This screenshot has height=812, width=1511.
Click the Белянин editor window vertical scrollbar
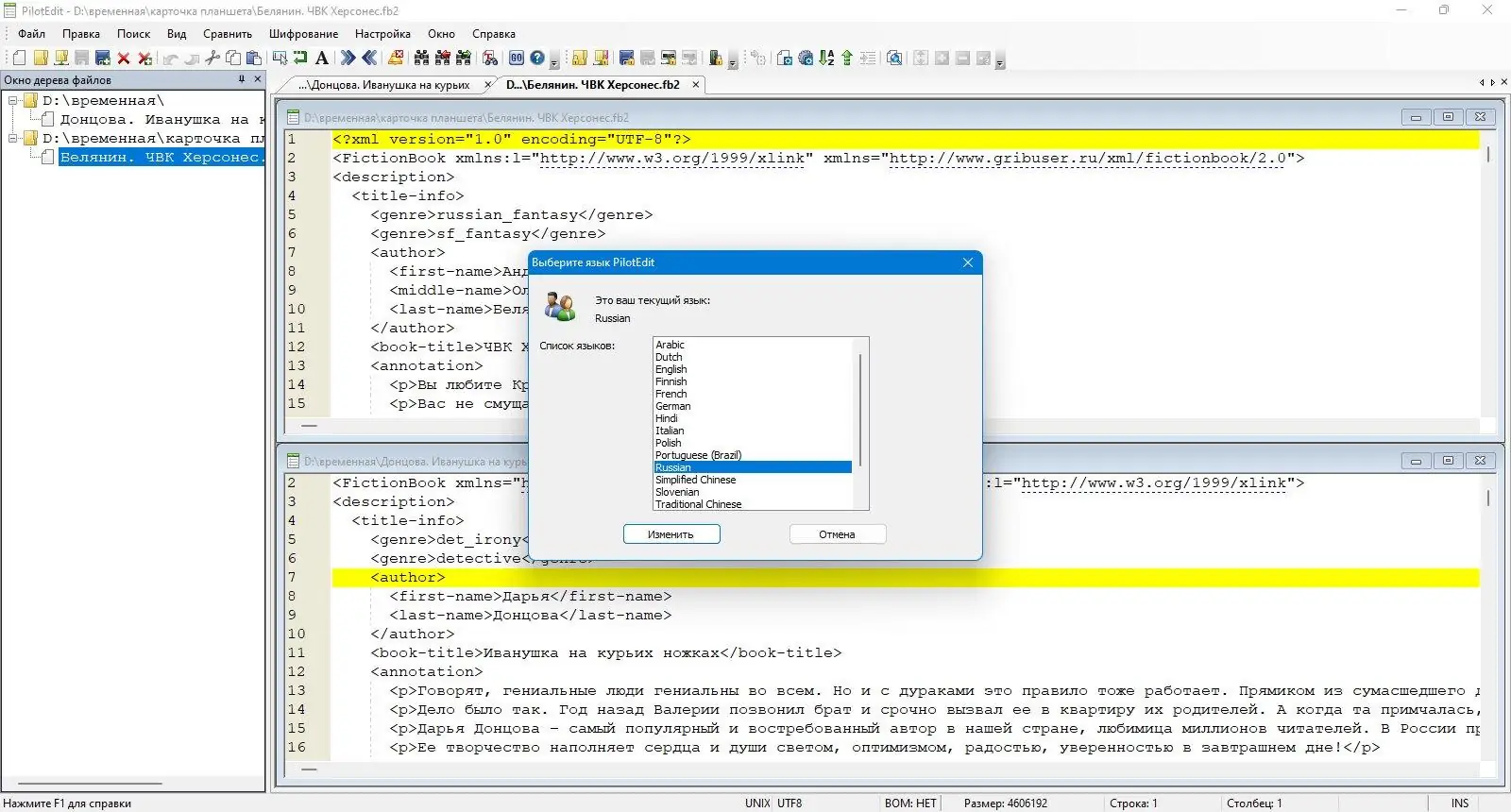click(x=1488, y=274)
